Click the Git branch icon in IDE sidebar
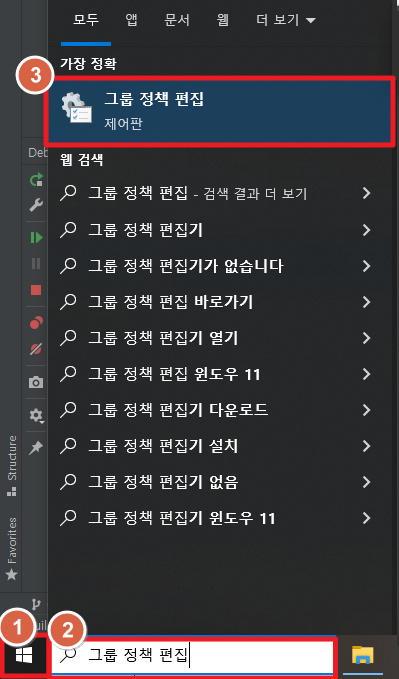 pyautogui.click(x=36, y=605)
